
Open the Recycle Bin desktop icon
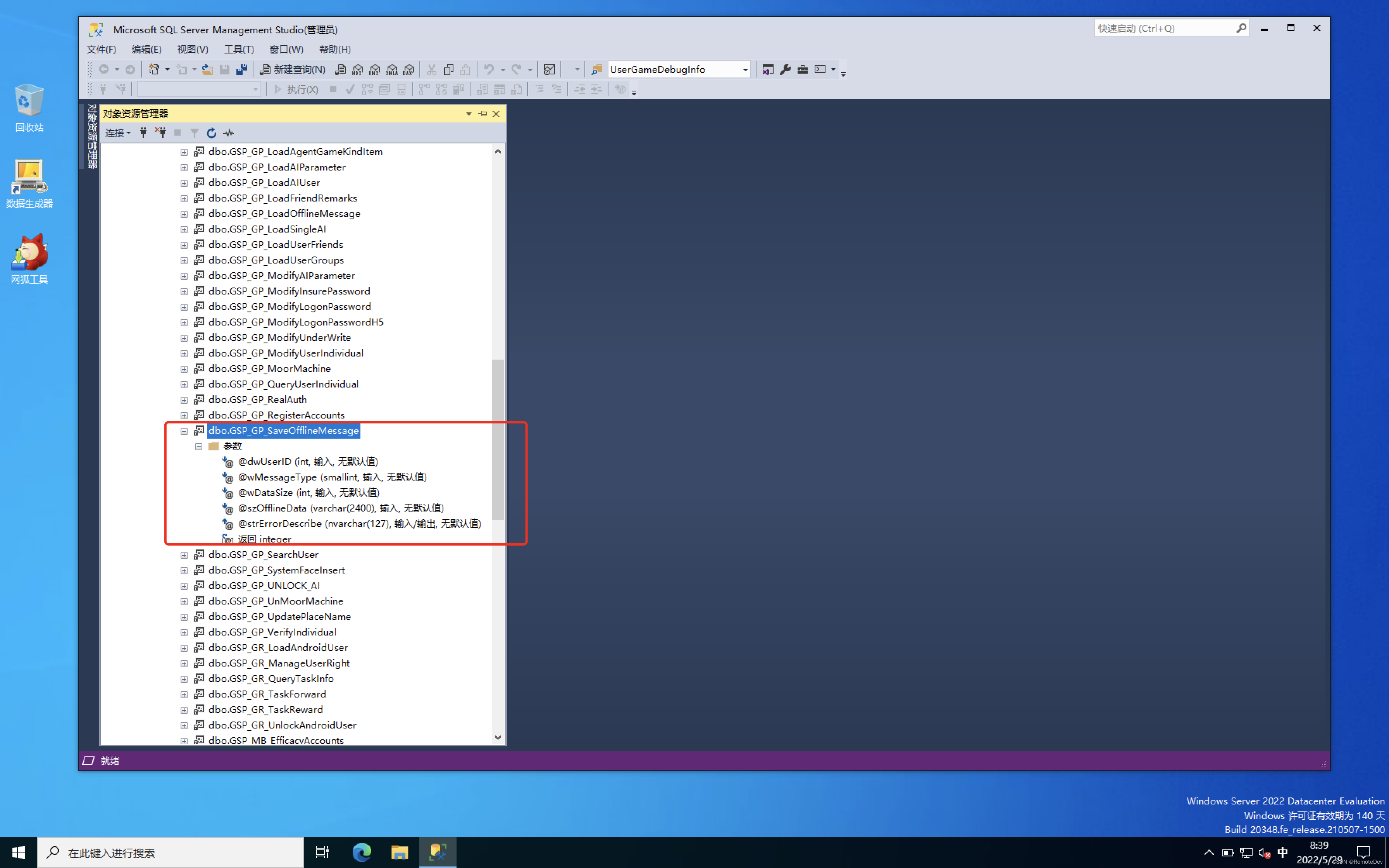click(29, 108)
